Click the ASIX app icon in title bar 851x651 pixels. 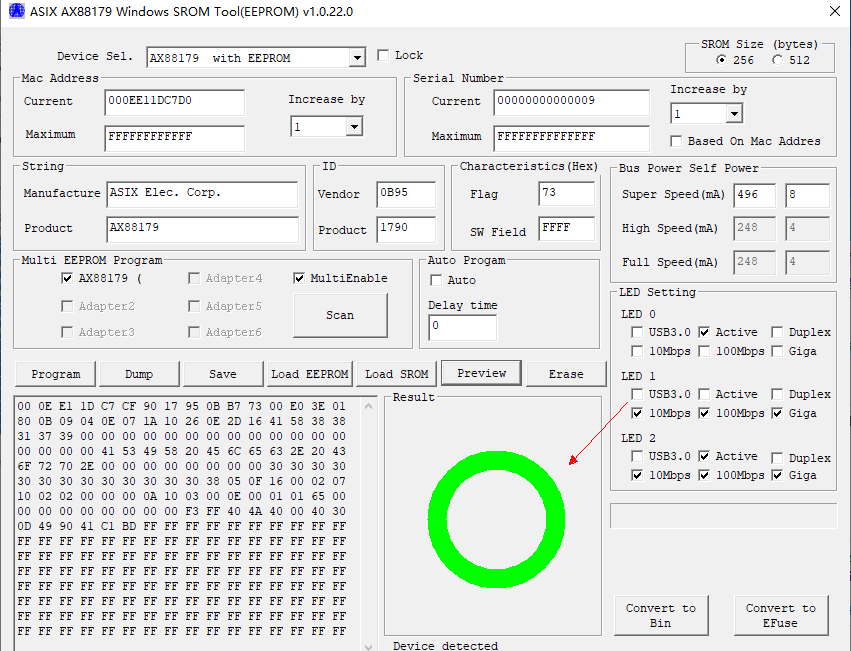pos(17,11)
